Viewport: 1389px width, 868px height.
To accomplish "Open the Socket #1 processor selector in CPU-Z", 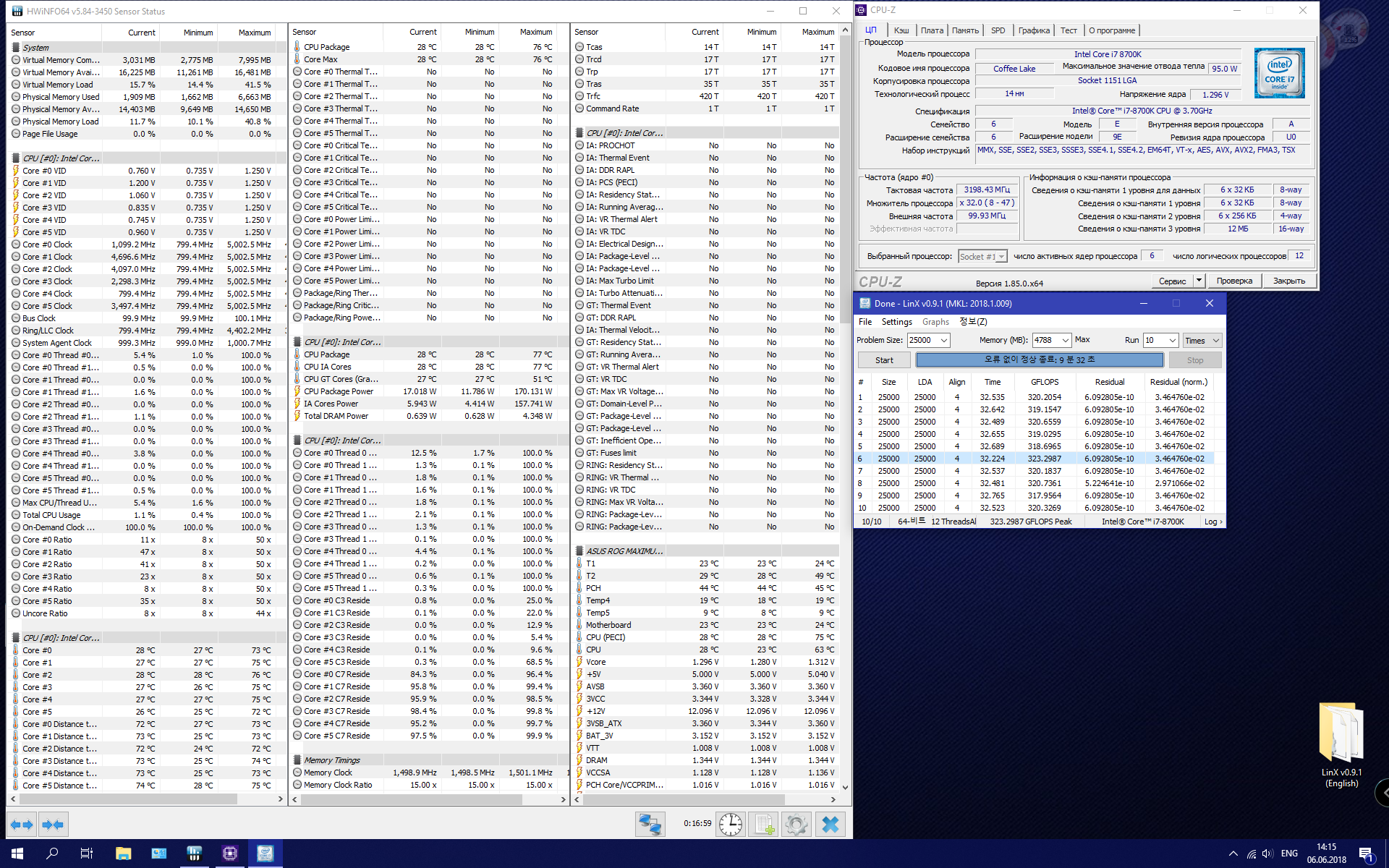I will click(982, 256).
